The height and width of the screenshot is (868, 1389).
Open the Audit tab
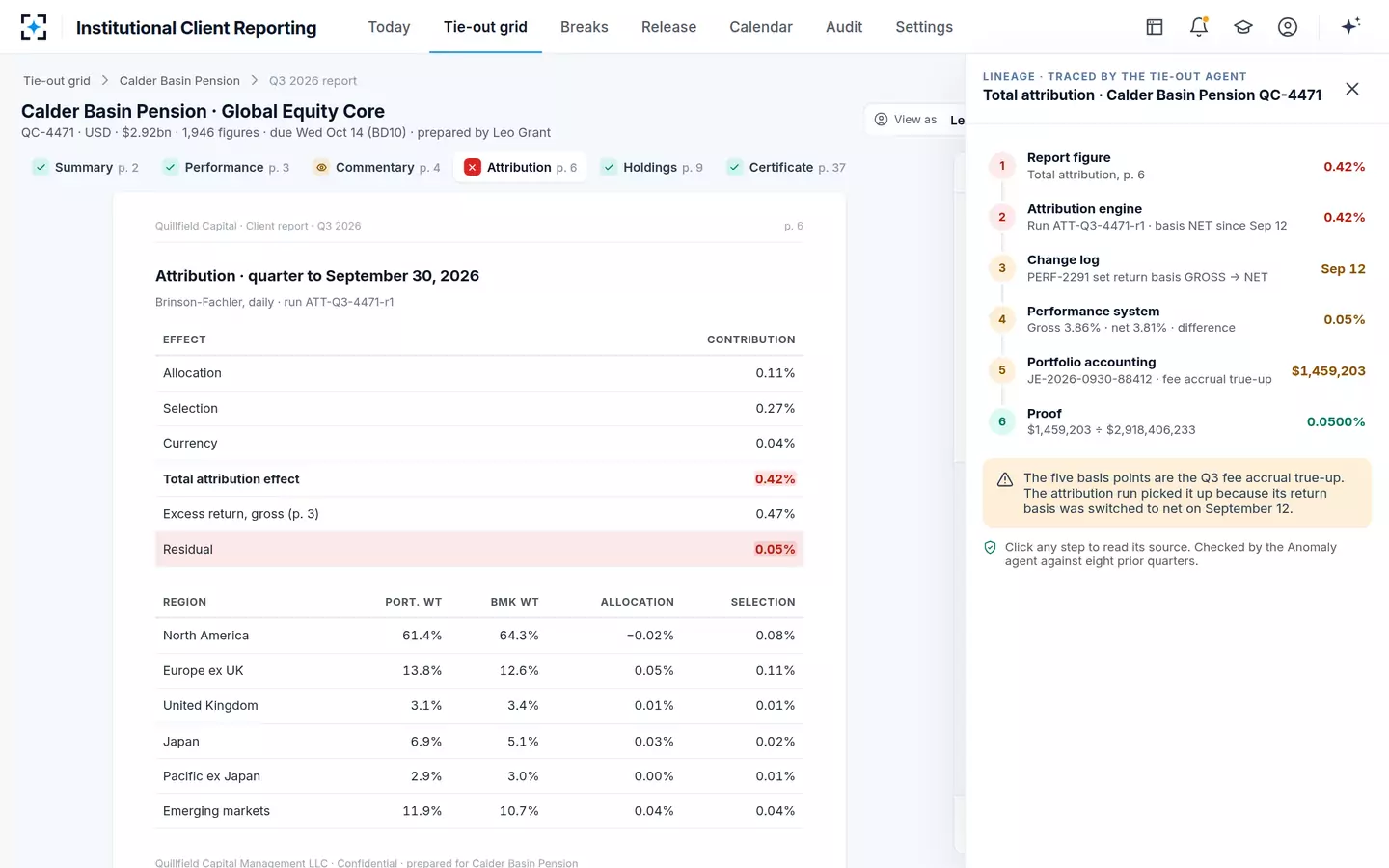coord(844,27)
